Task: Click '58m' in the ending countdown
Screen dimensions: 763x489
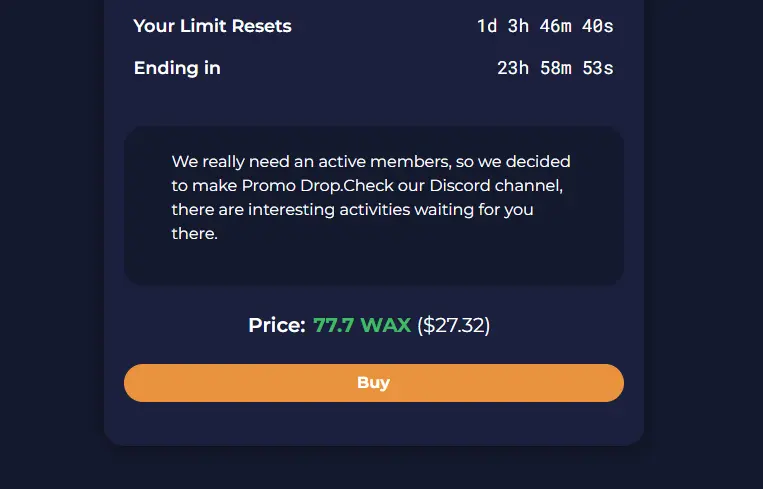Action: [x=555, y=68]
